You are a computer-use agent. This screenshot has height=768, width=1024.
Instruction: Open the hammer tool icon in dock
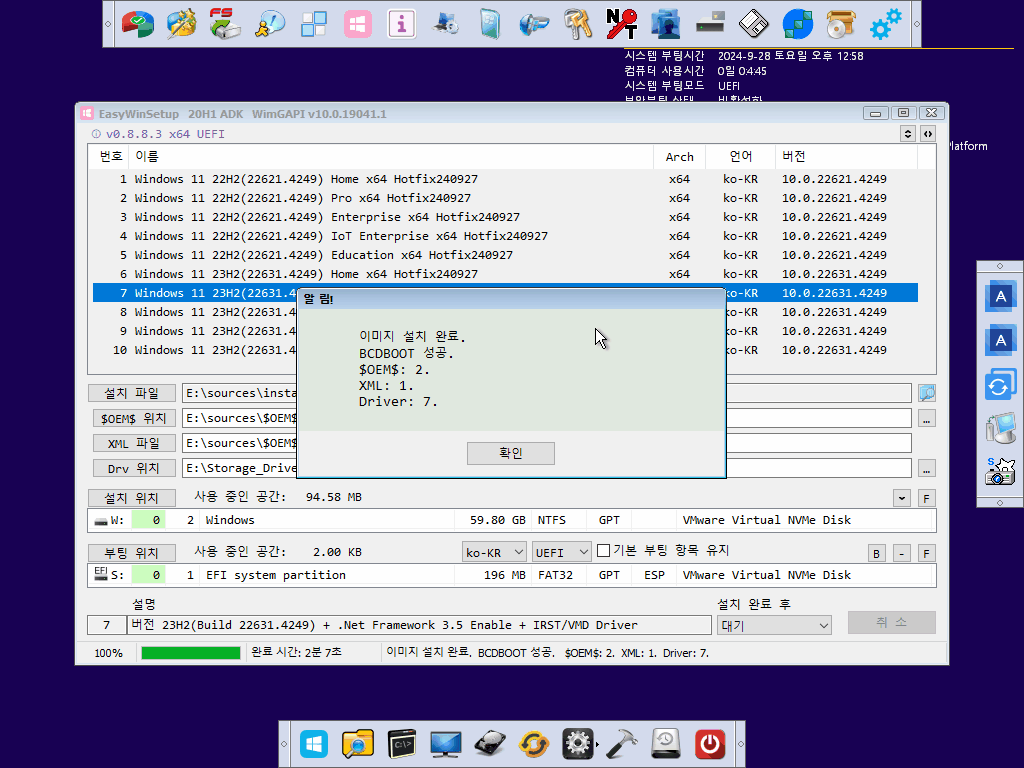[x=622, y=744]
